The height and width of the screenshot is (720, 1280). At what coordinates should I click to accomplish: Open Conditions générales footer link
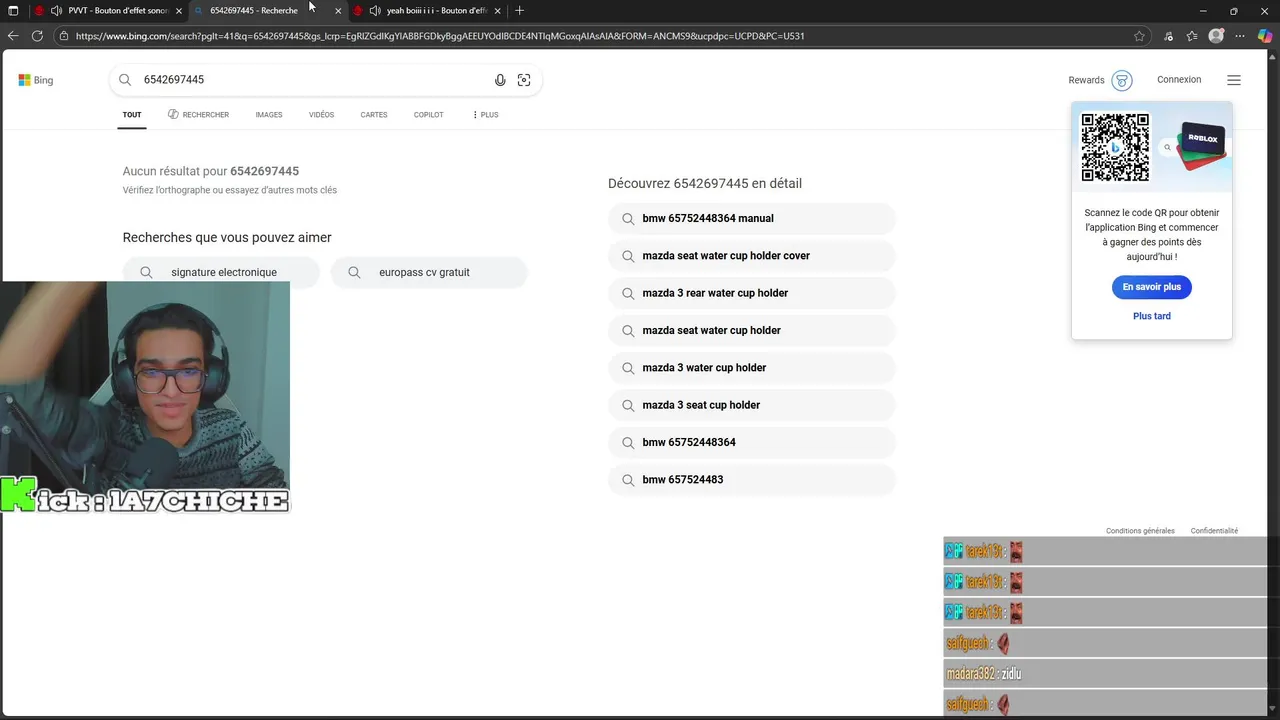point(1140,531)
